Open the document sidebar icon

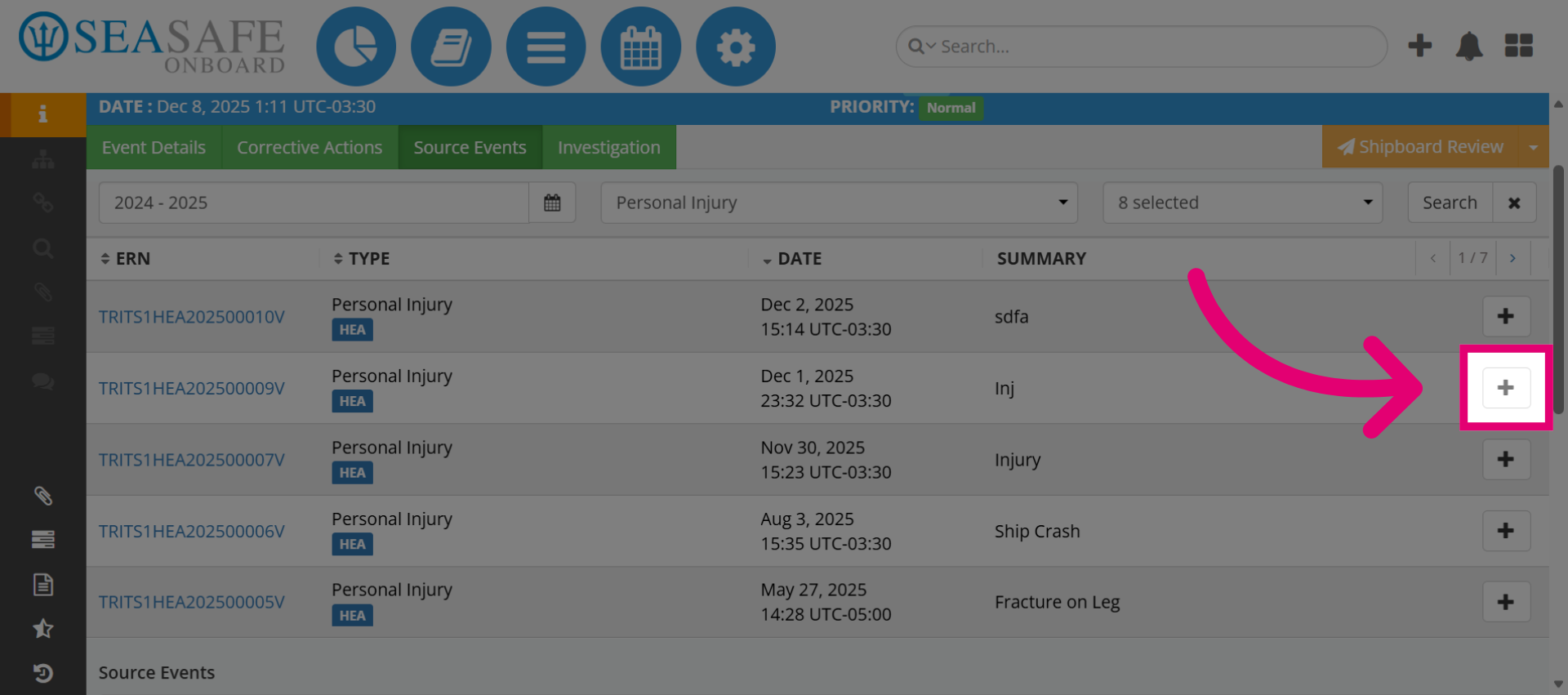click(x=42, y=584)
